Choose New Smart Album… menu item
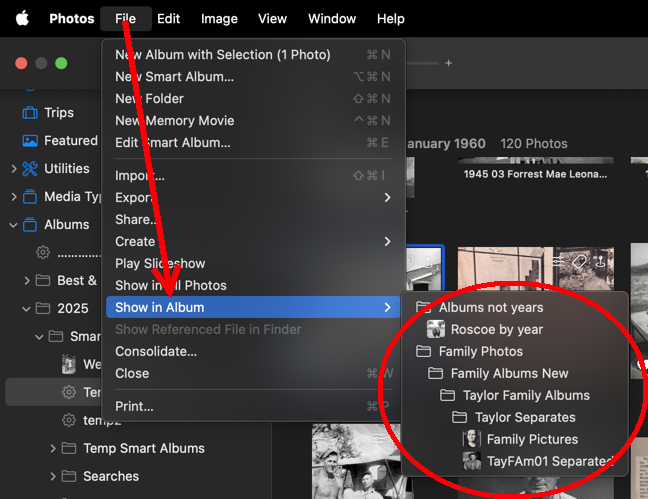The height and width of the screenshot is (499, 648). 253,76
